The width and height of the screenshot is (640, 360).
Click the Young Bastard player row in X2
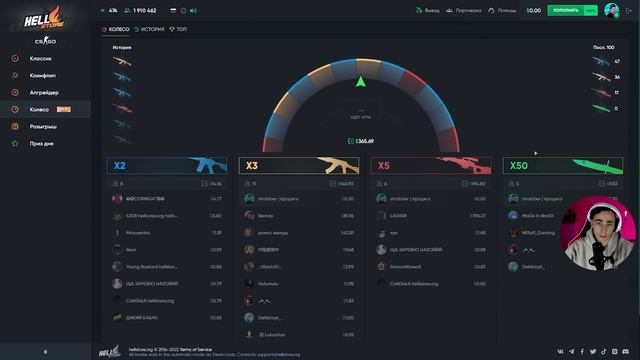(167, 267)
